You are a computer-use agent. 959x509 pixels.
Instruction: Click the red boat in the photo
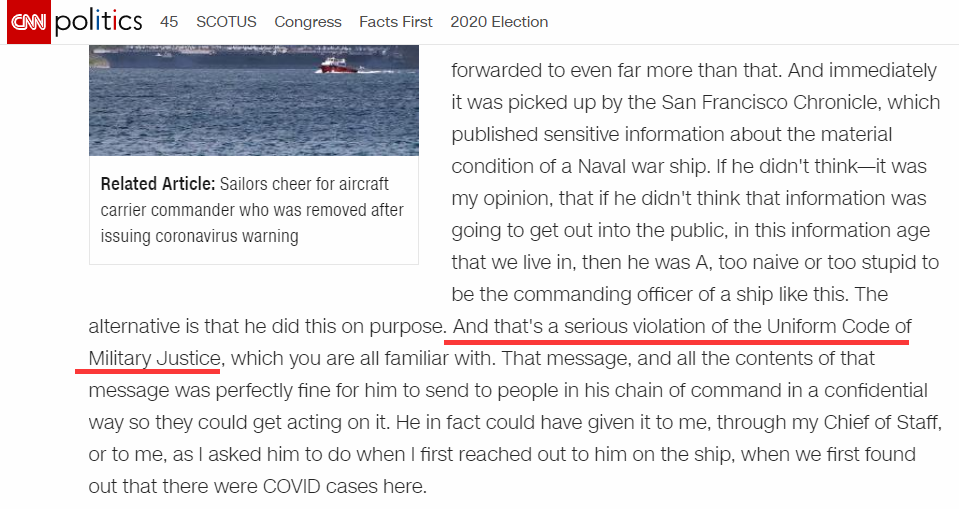(x=337, y=66)
